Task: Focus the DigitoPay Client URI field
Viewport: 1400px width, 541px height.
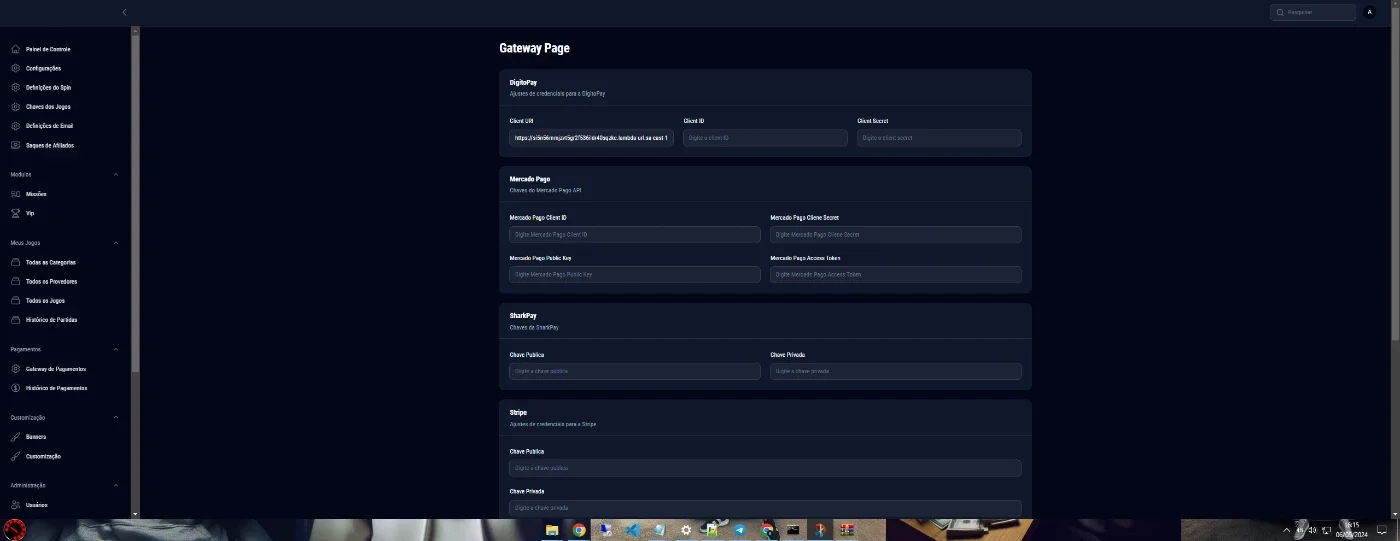Action: click(591, 138)
